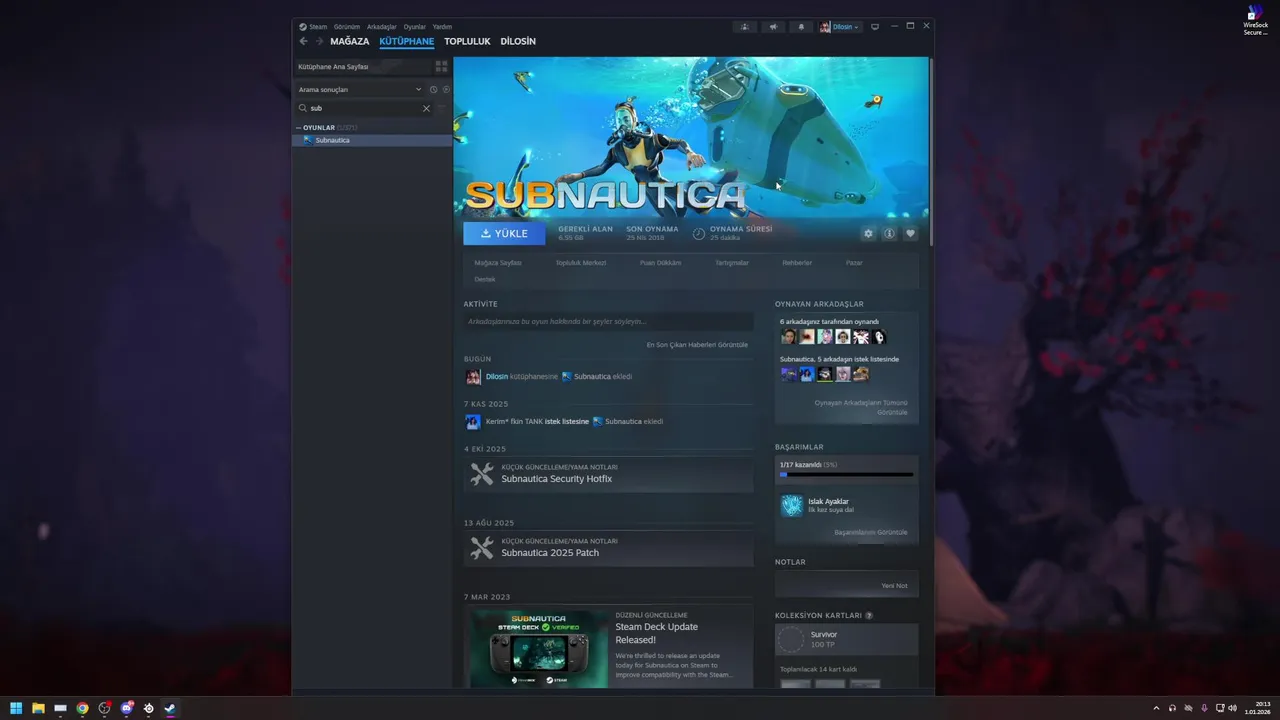
Task: Clear the search with the X icon
Action: (426, 108)
